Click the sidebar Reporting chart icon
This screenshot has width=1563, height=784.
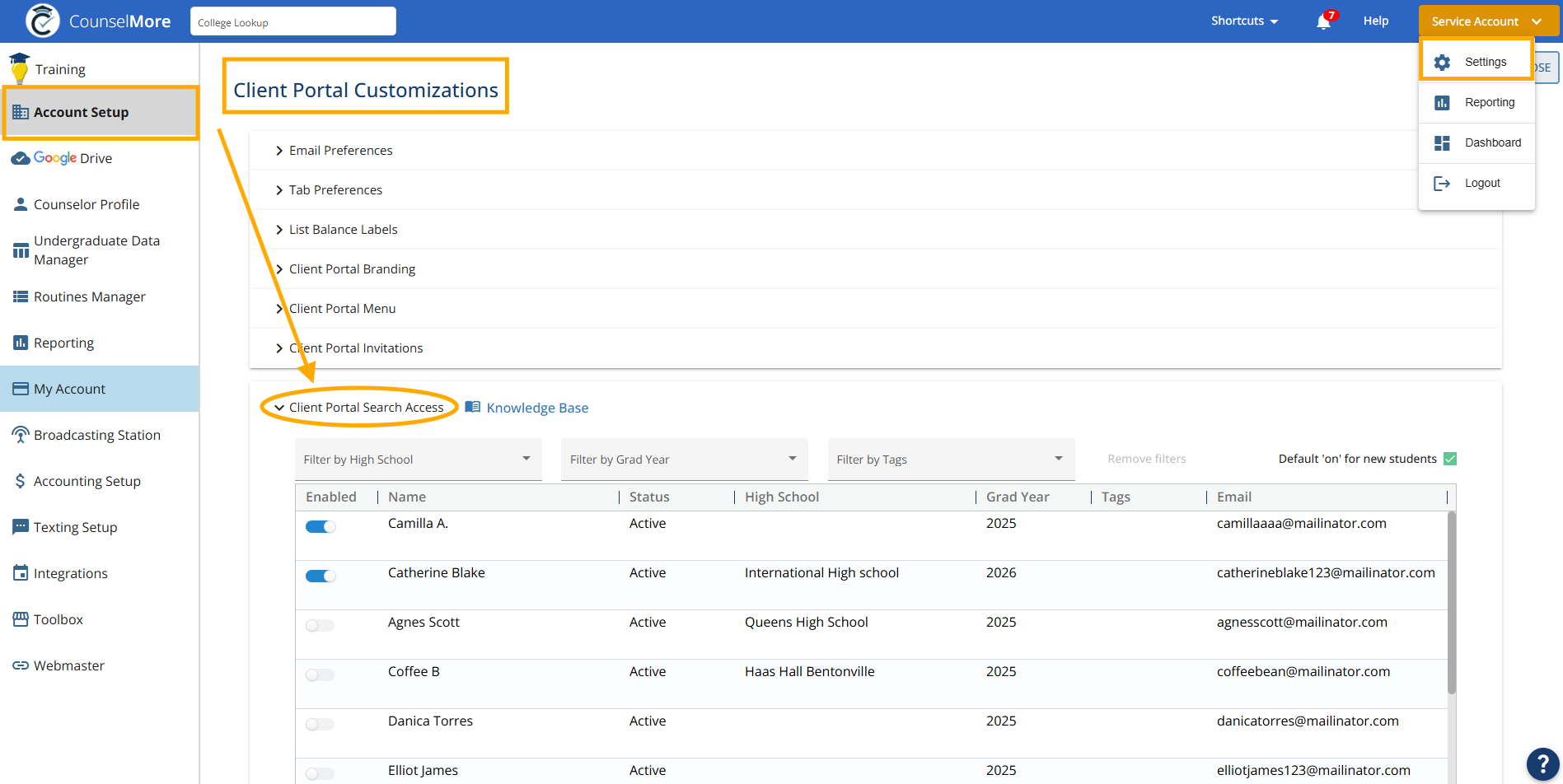tap(21, 343)
